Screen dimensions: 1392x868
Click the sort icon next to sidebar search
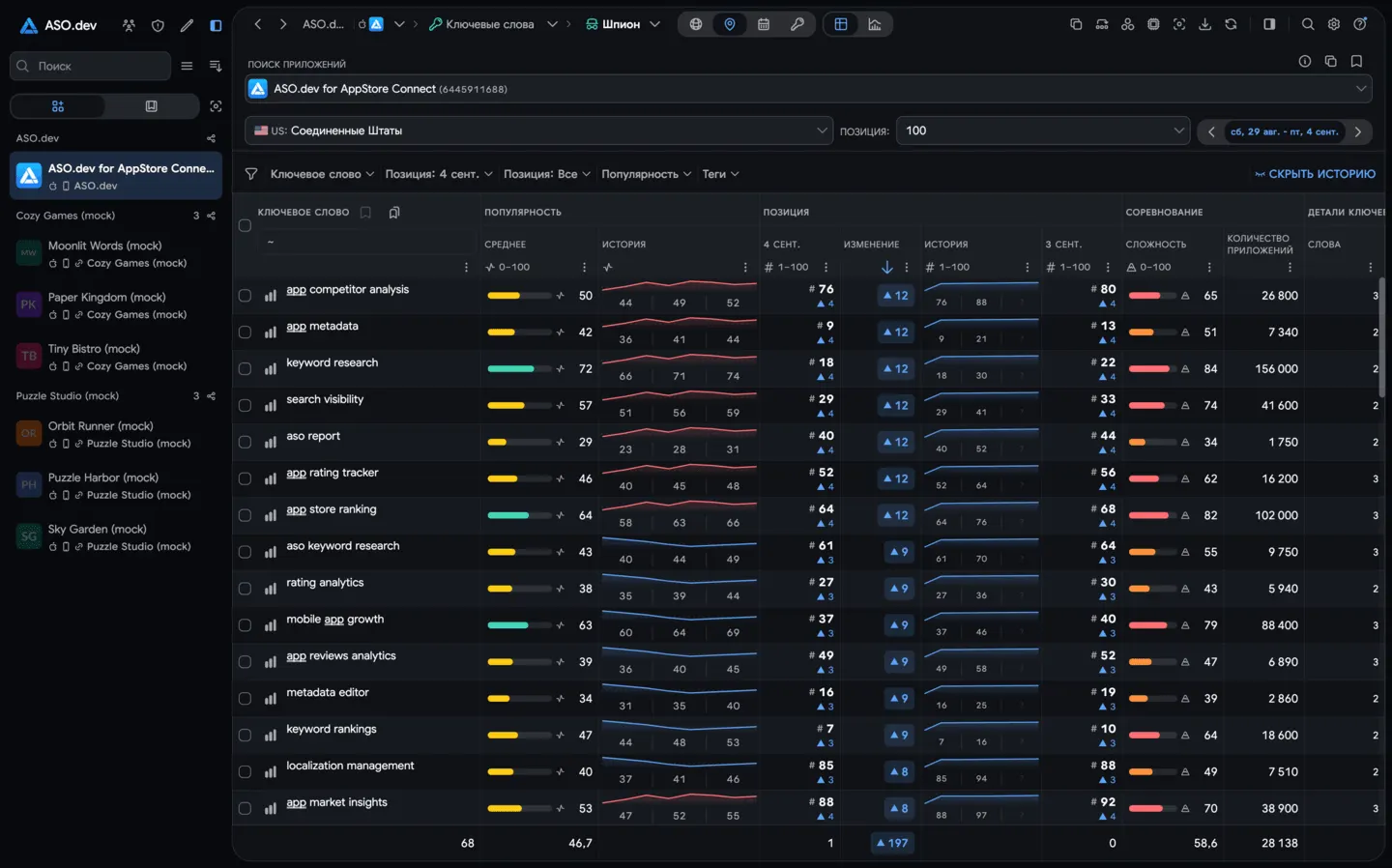coord(215,66)
